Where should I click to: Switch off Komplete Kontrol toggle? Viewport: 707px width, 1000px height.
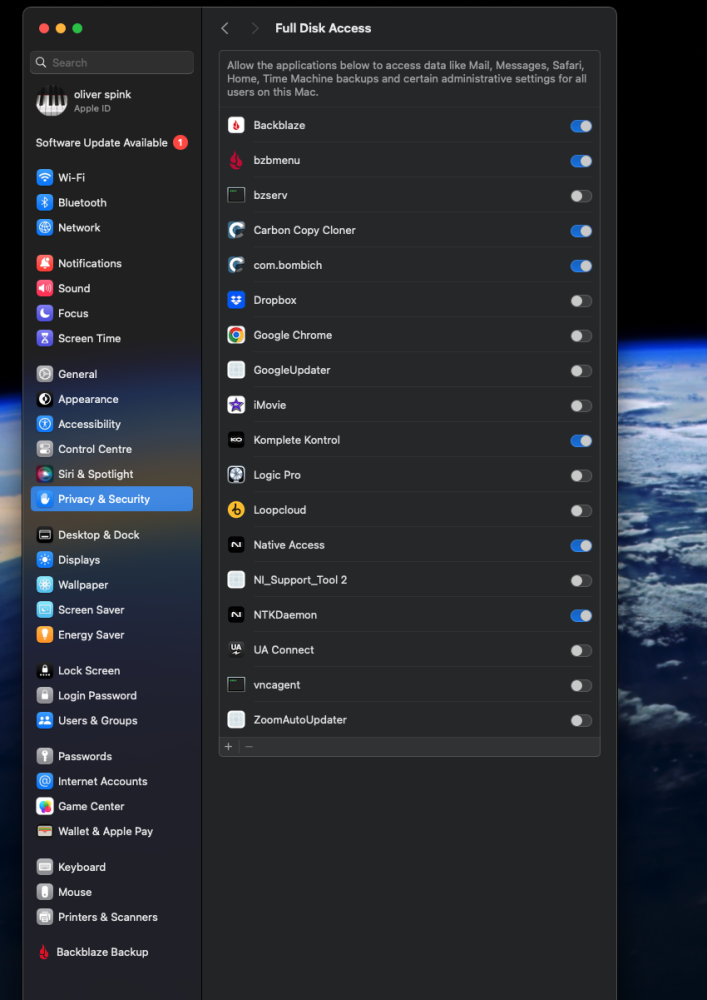[x=581, y=441]
